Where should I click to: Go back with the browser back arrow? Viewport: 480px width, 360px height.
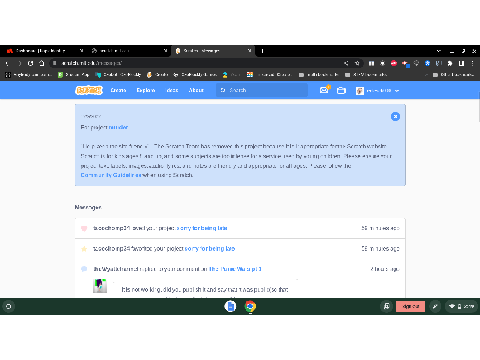tap(7, 63)
